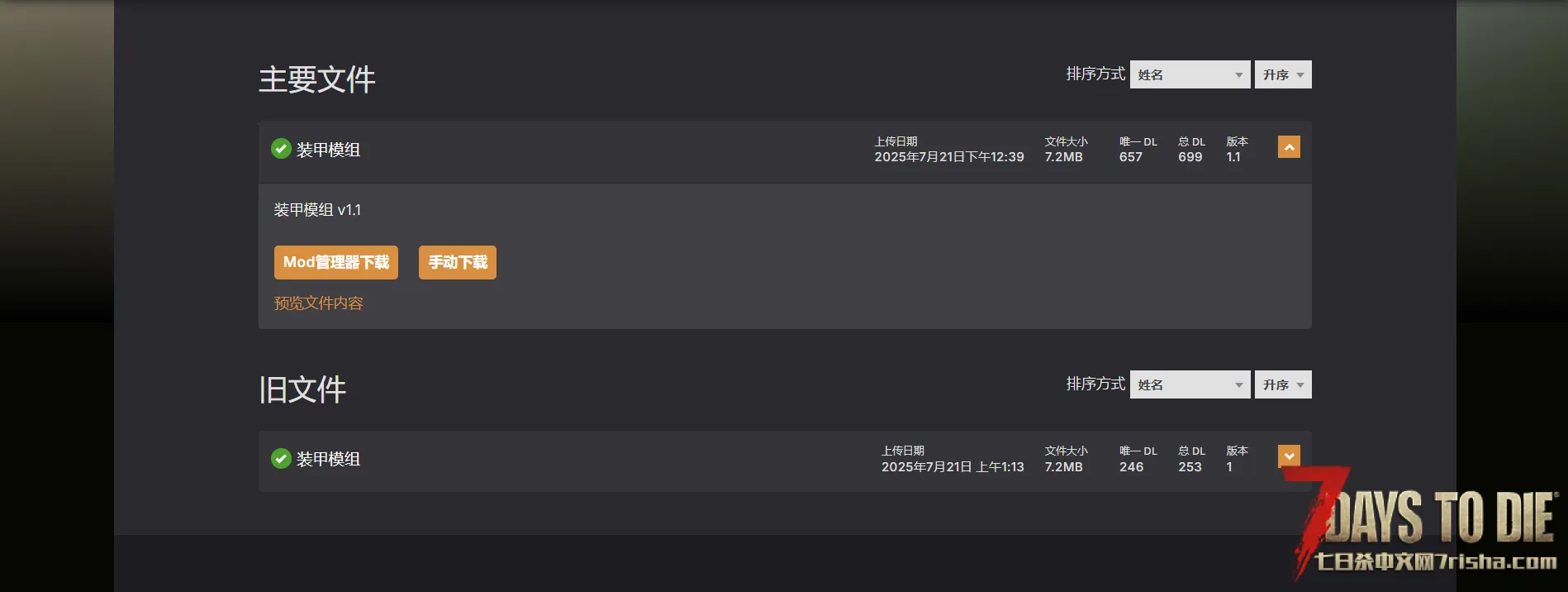Click the Mod管理器下载 button
Viewport: 1568px width, 592px height.
coord(336,262)
